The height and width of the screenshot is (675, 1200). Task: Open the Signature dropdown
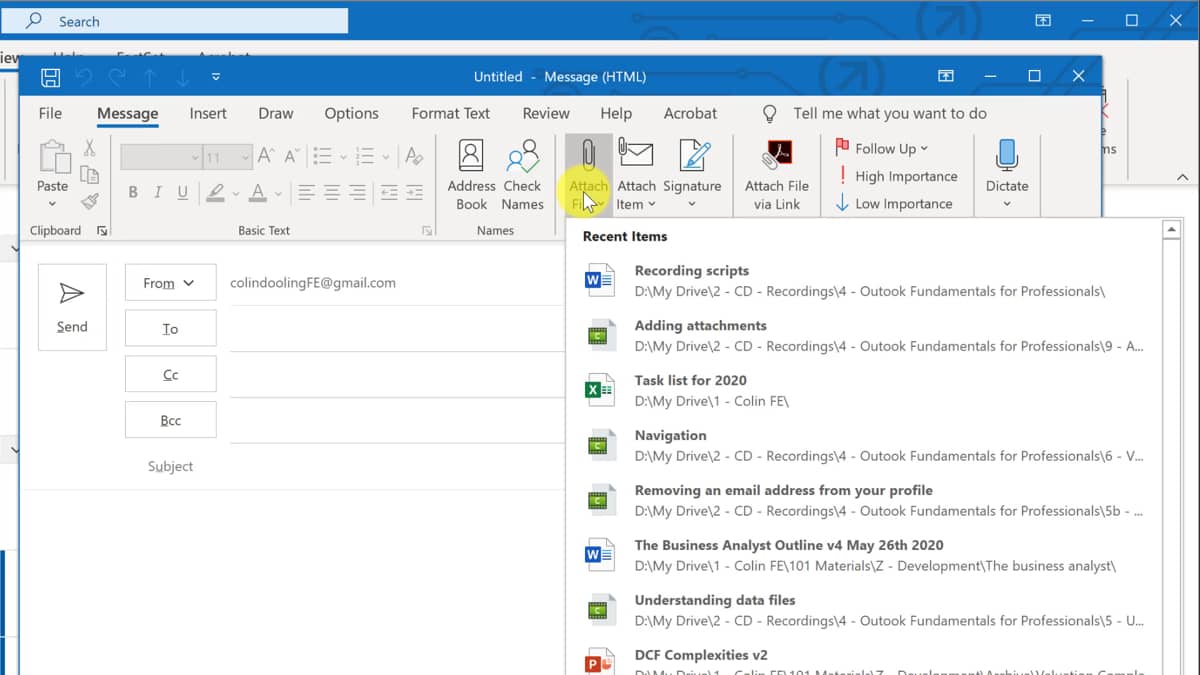pyautogui.click(x=692, y=175)
